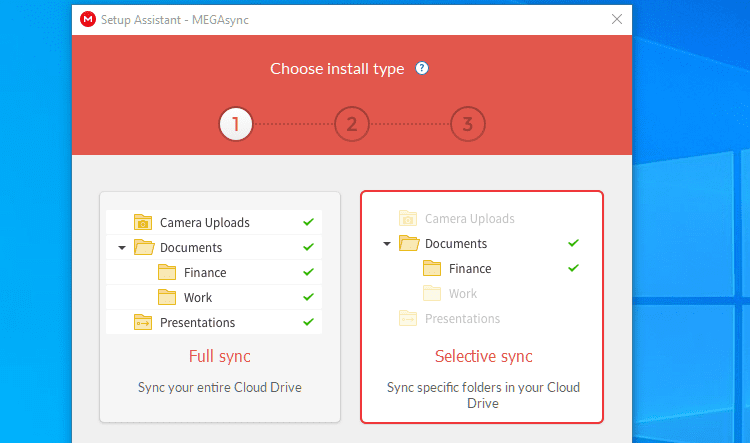The width and height of the screenshot is (750, 443).
Task: Click 'Work' label in Full sync
Action: pyautogui.click(x=198, y=298)
